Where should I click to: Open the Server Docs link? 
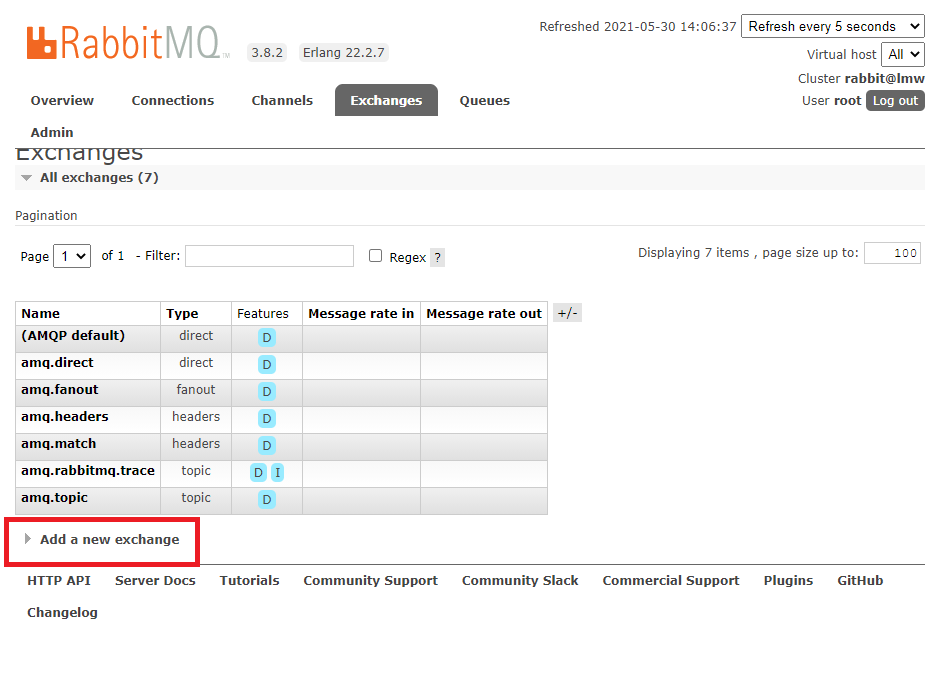tap(156, 580)
